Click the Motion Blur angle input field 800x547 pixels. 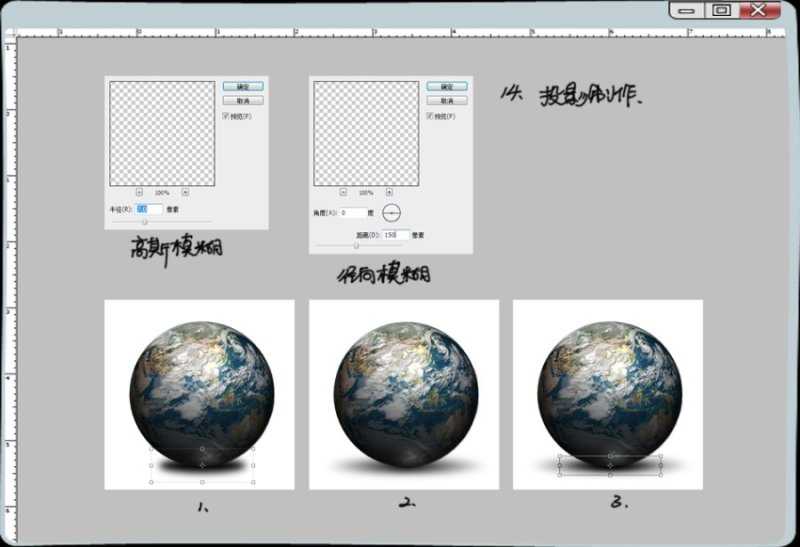353,213
